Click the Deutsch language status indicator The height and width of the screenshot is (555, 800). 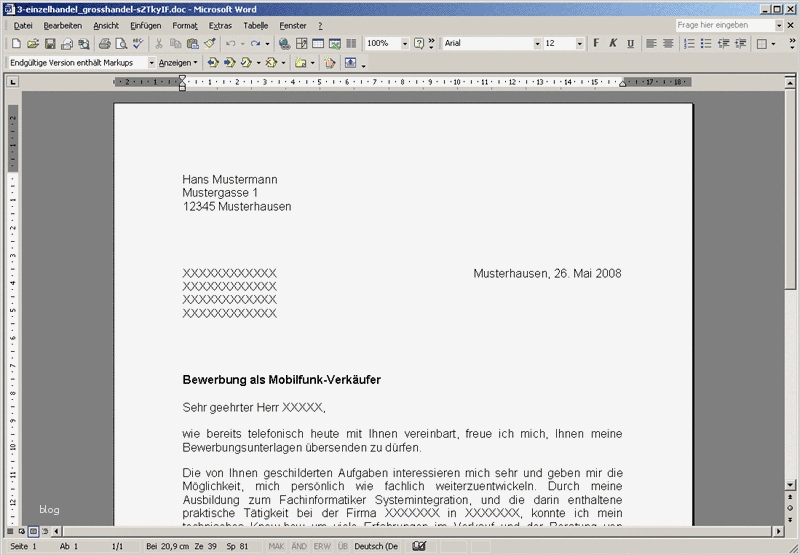[376, 546]
